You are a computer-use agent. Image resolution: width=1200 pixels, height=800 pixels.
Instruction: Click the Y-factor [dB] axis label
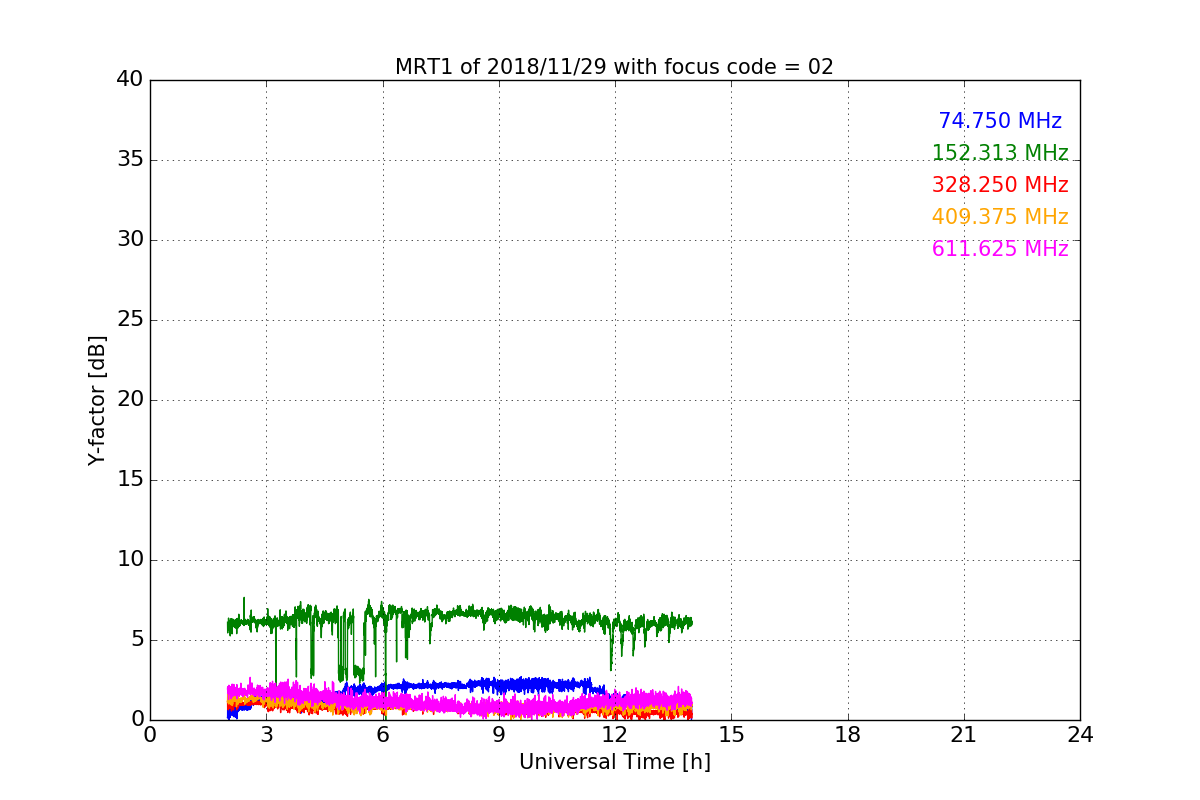tap(97, 400)
